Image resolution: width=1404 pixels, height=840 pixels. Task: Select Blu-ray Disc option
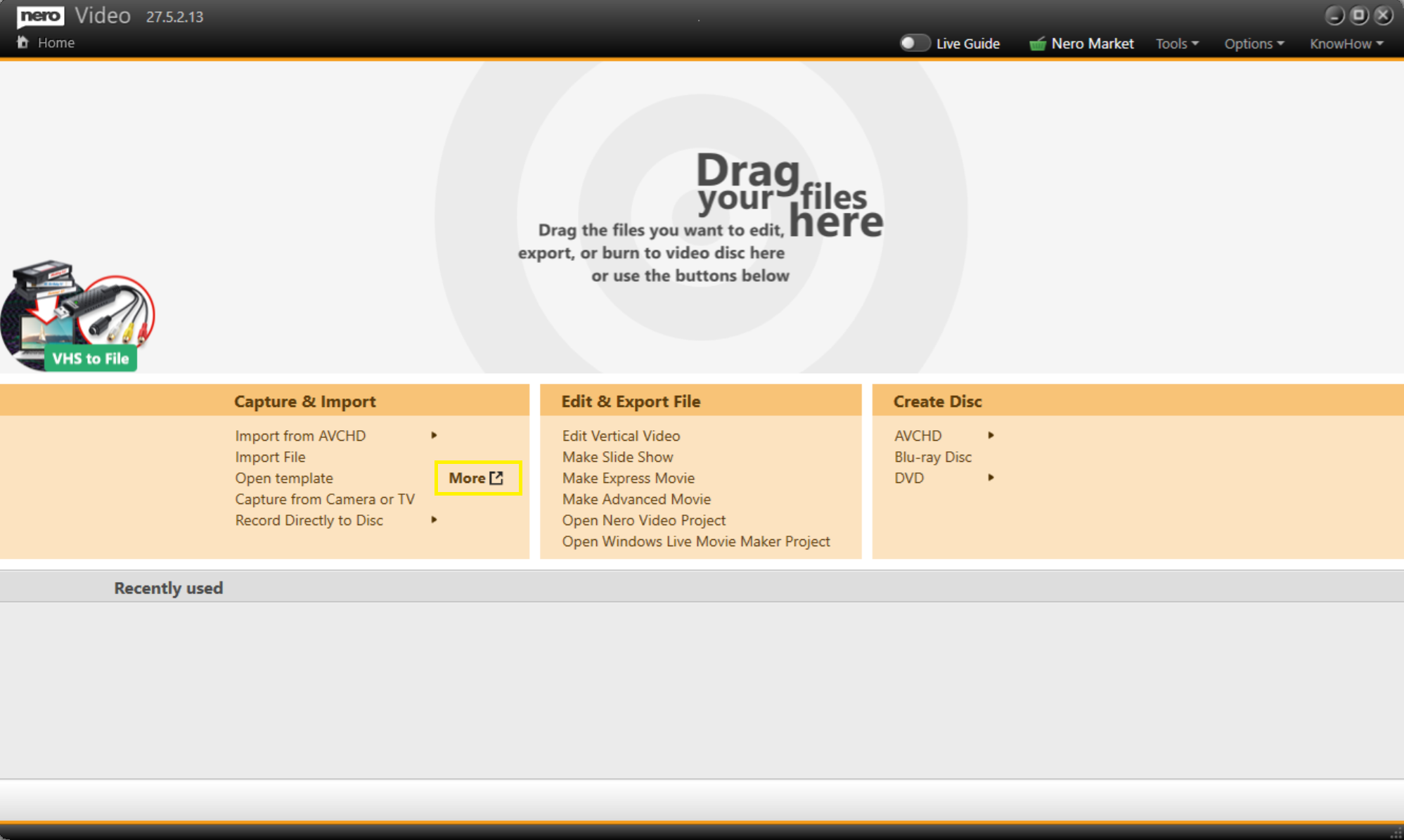932,457
